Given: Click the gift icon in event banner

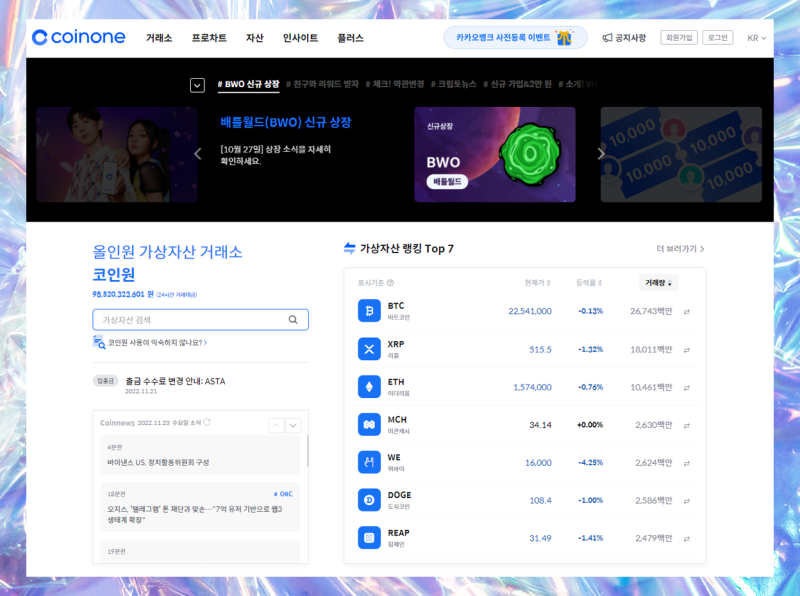Looking at the screenshot, I should 564,38.
